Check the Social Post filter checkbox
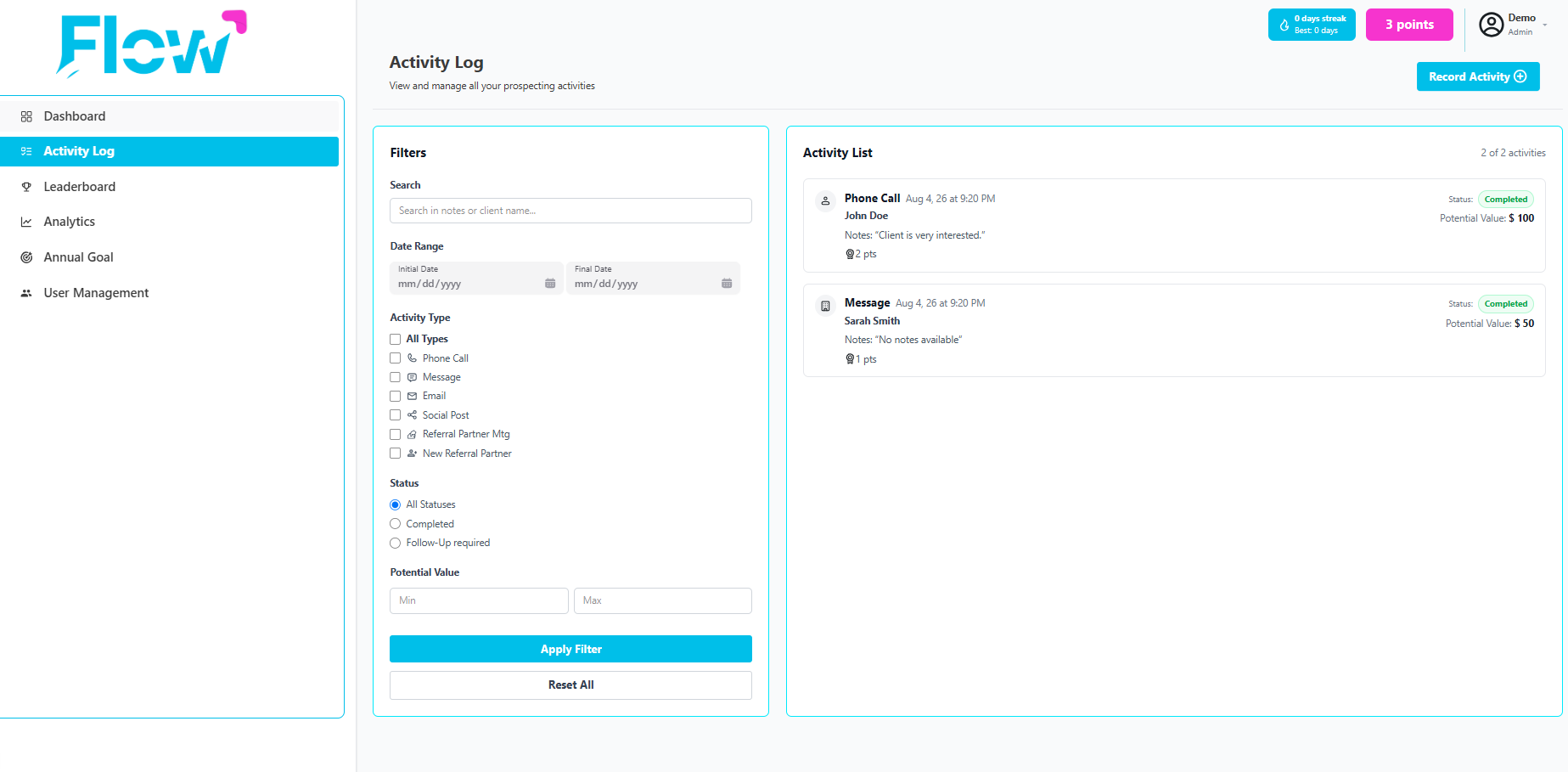 [395, 415]
